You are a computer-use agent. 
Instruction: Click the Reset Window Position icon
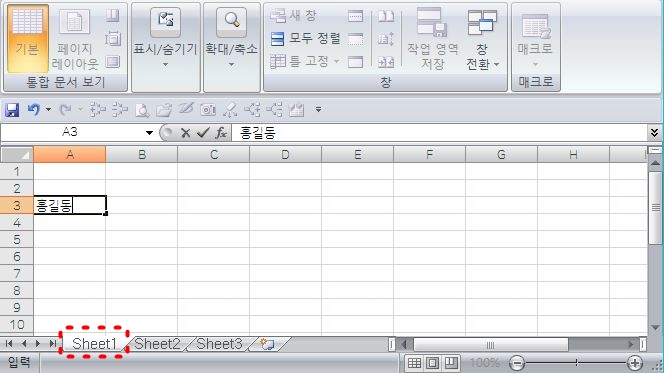pos(386,62)
